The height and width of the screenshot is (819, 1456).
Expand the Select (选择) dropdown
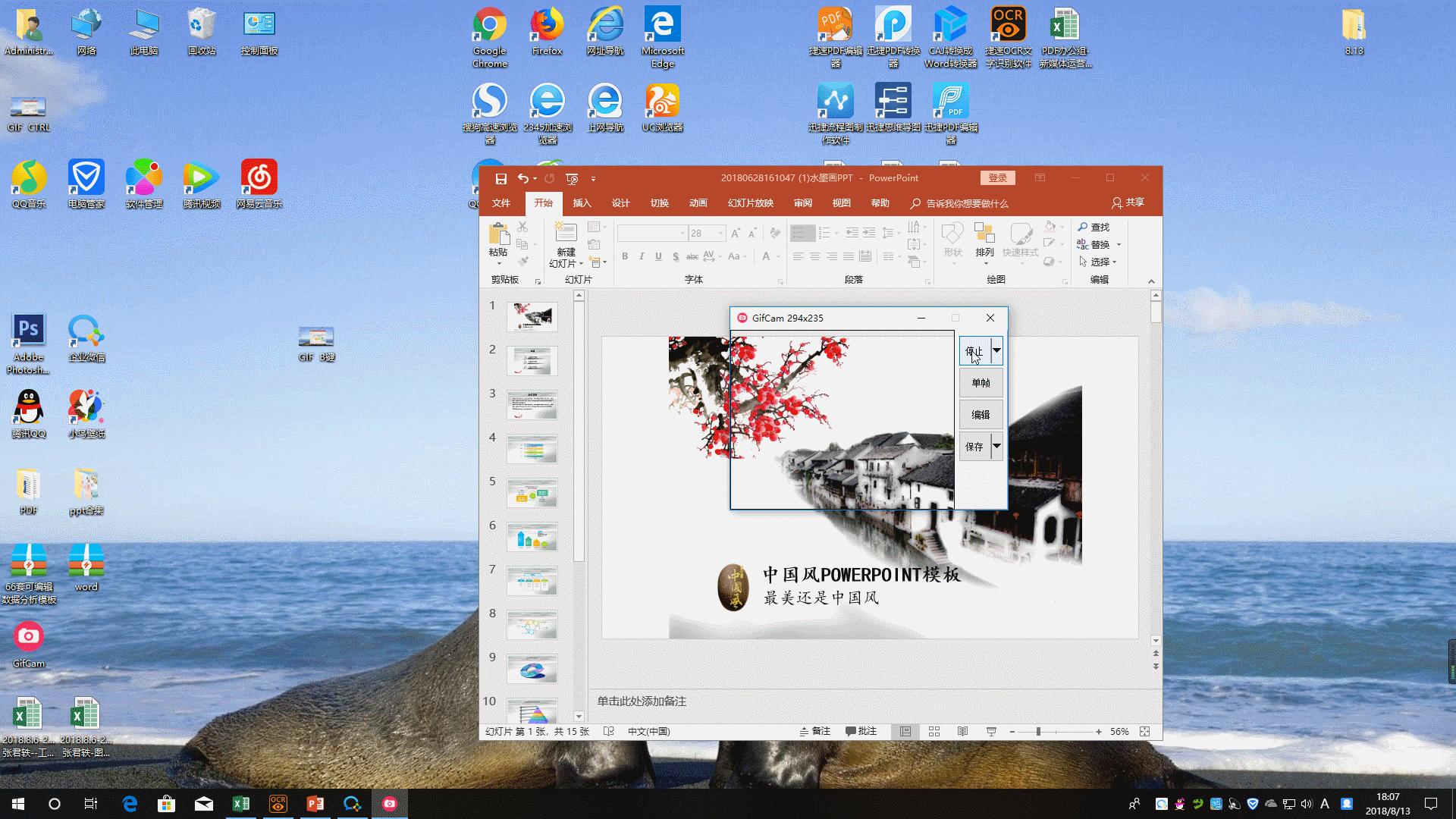coord(1114,262)
